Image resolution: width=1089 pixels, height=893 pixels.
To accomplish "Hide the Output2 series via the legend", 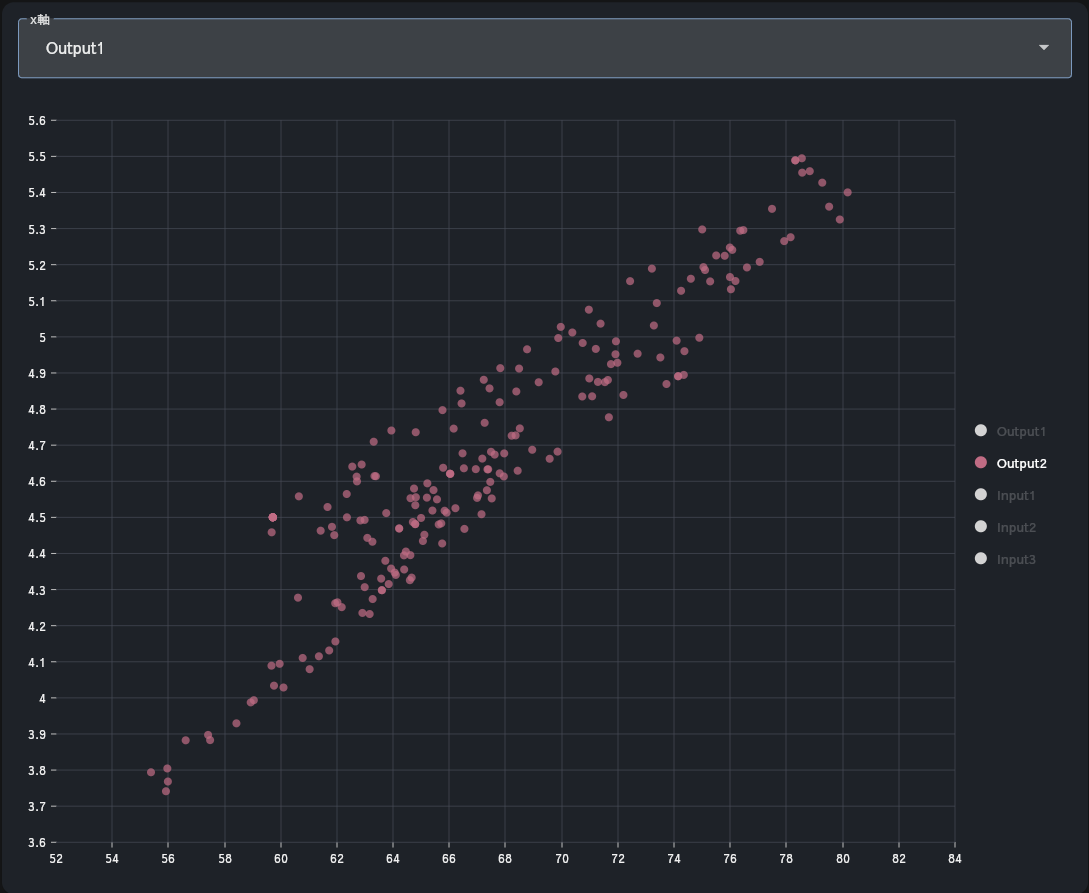I will point(1011,463).
